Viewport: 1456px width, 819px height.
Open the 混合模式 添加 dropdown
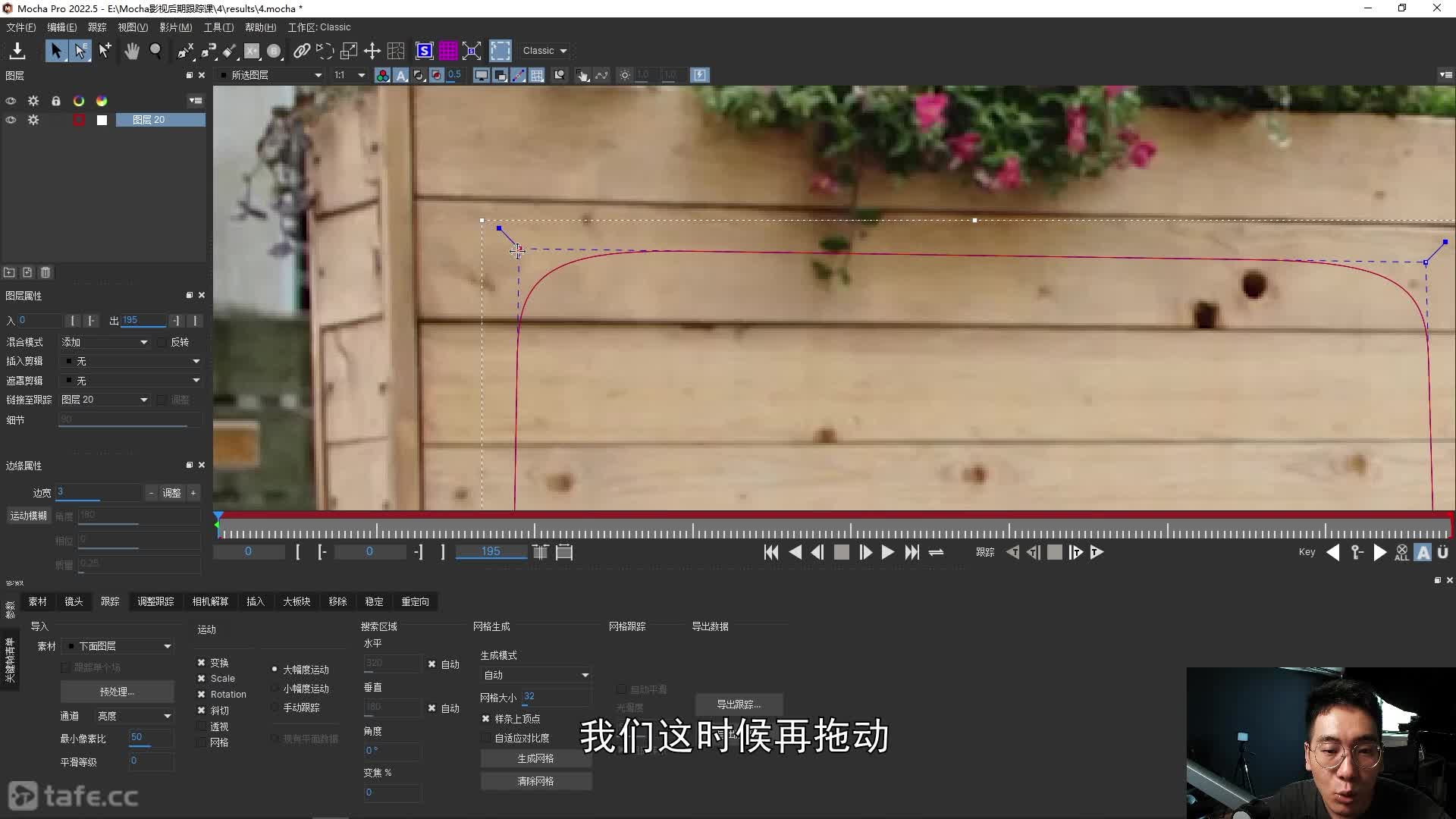(x=105, y=342)
